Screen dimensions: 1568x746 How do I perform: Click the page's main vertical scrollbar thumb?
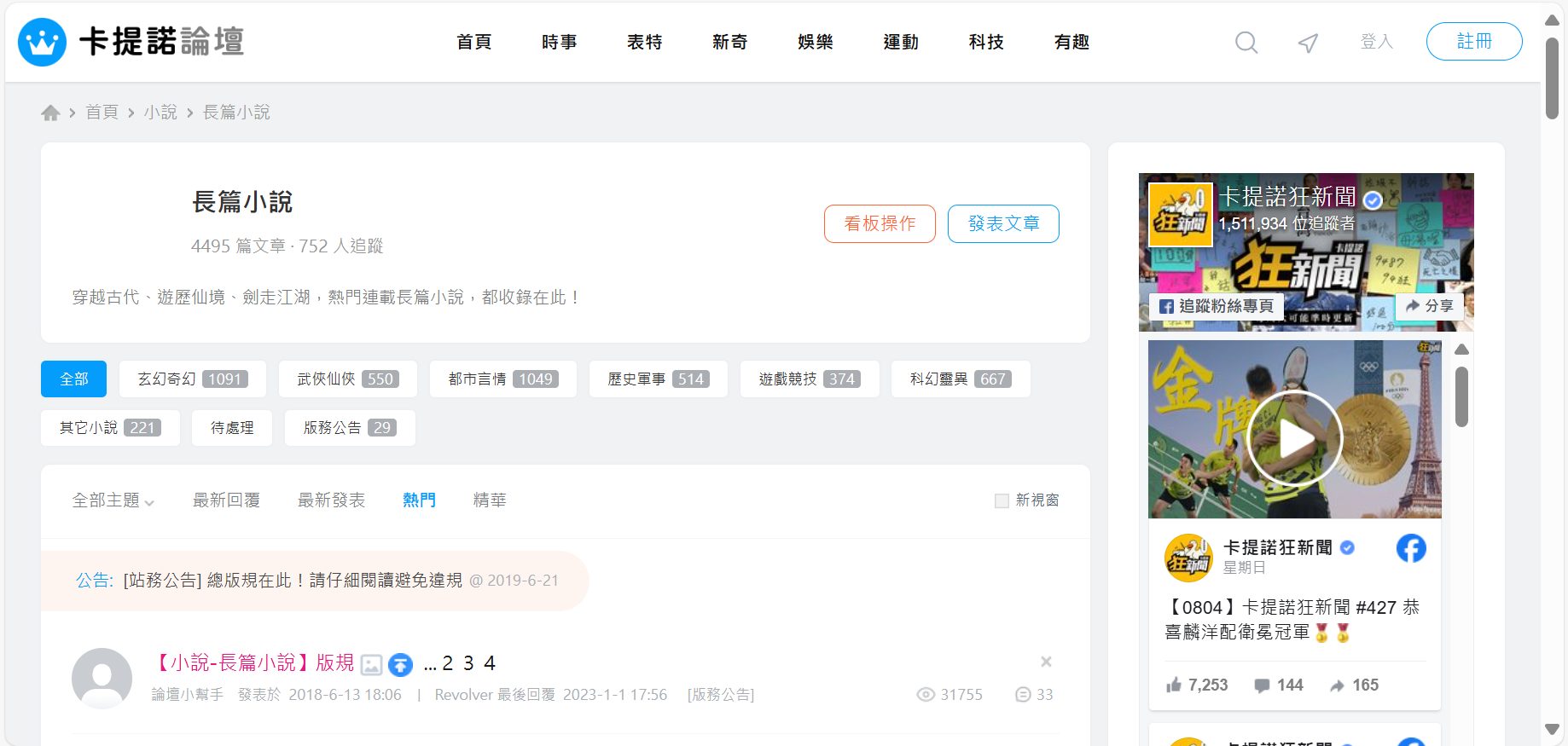(1552, 78)
